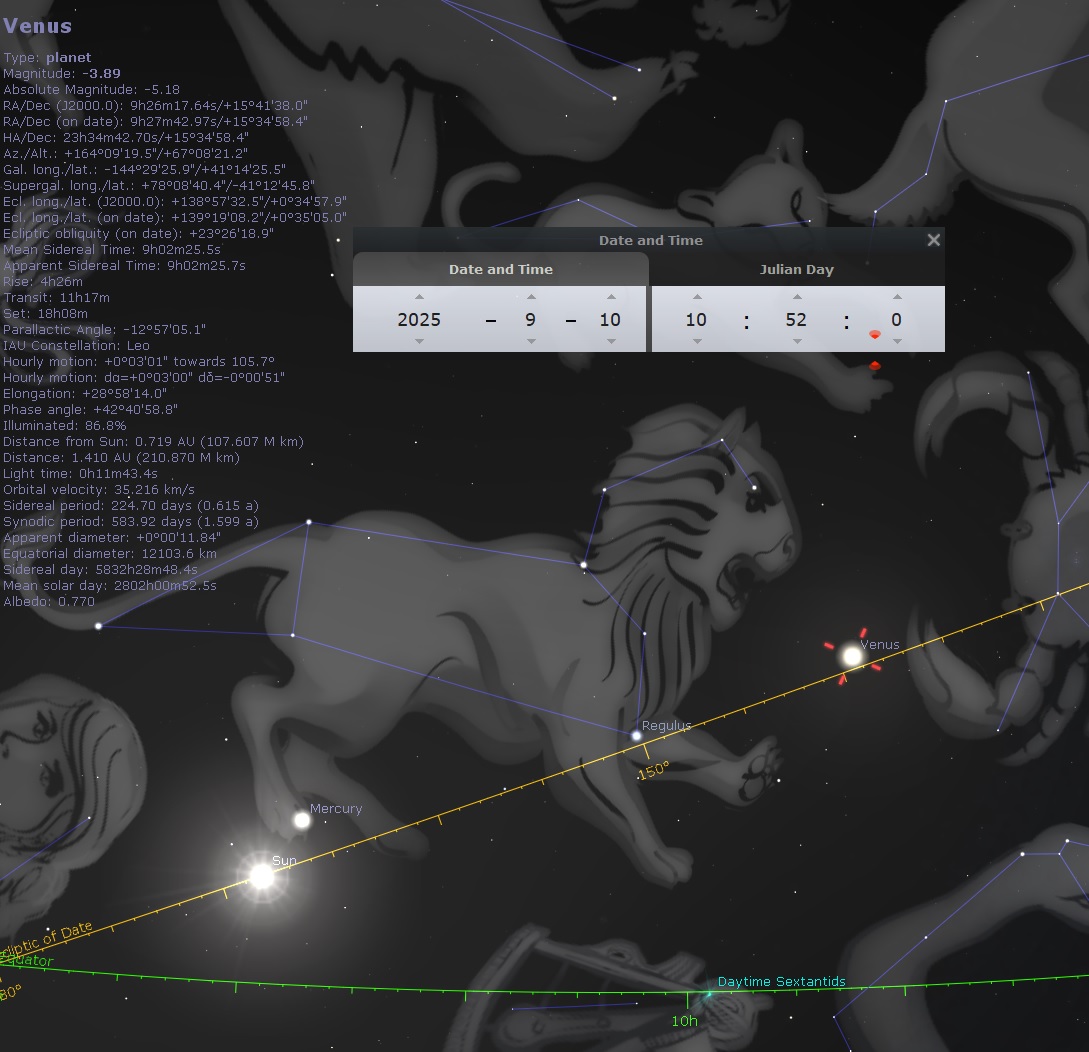Decrease the month value 9
Image resolution: width=1089 pixels, height=1052 pixels.
(x=531, y=341)
